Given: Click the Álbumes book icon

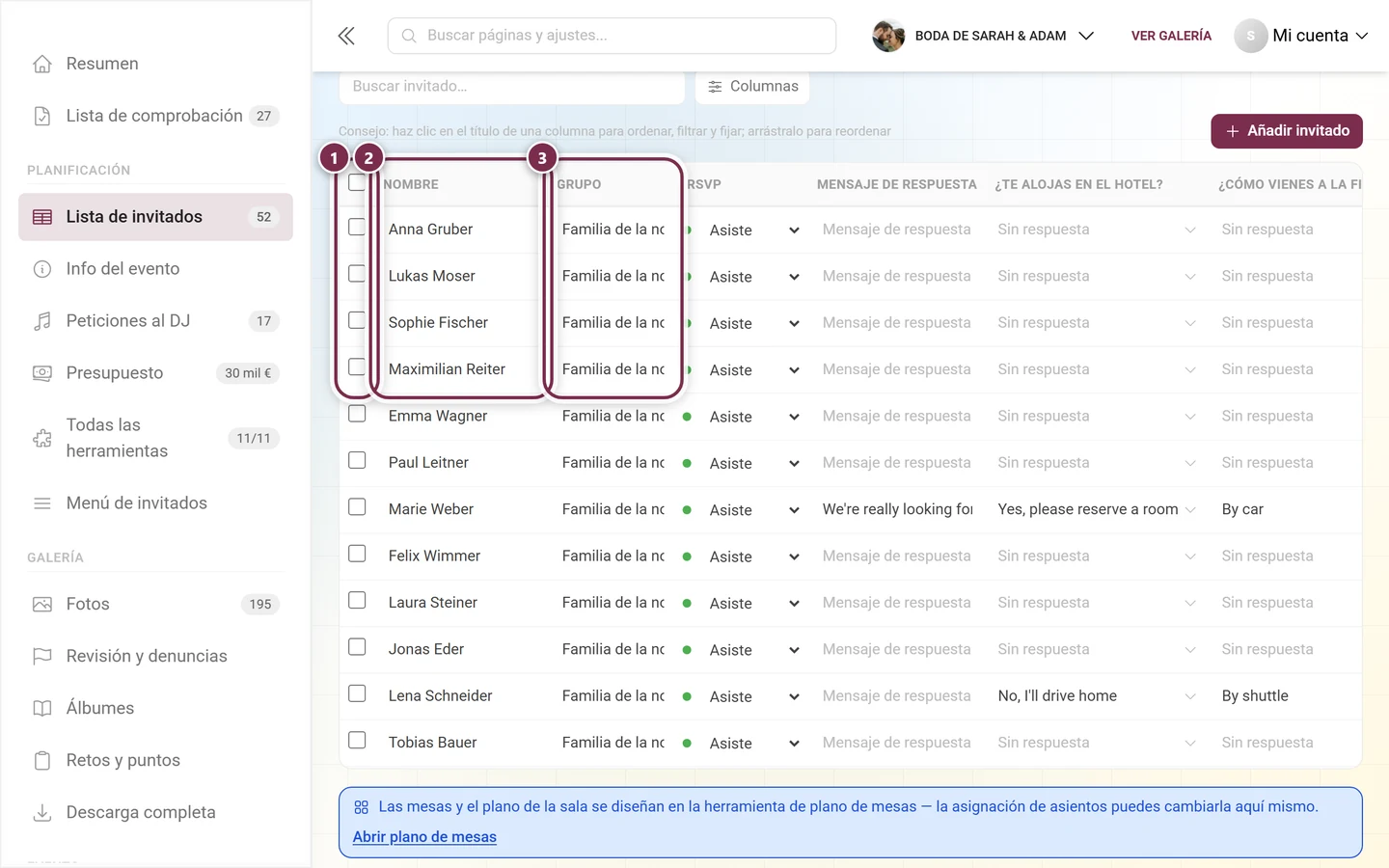Looking at the screenshot, I should (x=42, y=709).
